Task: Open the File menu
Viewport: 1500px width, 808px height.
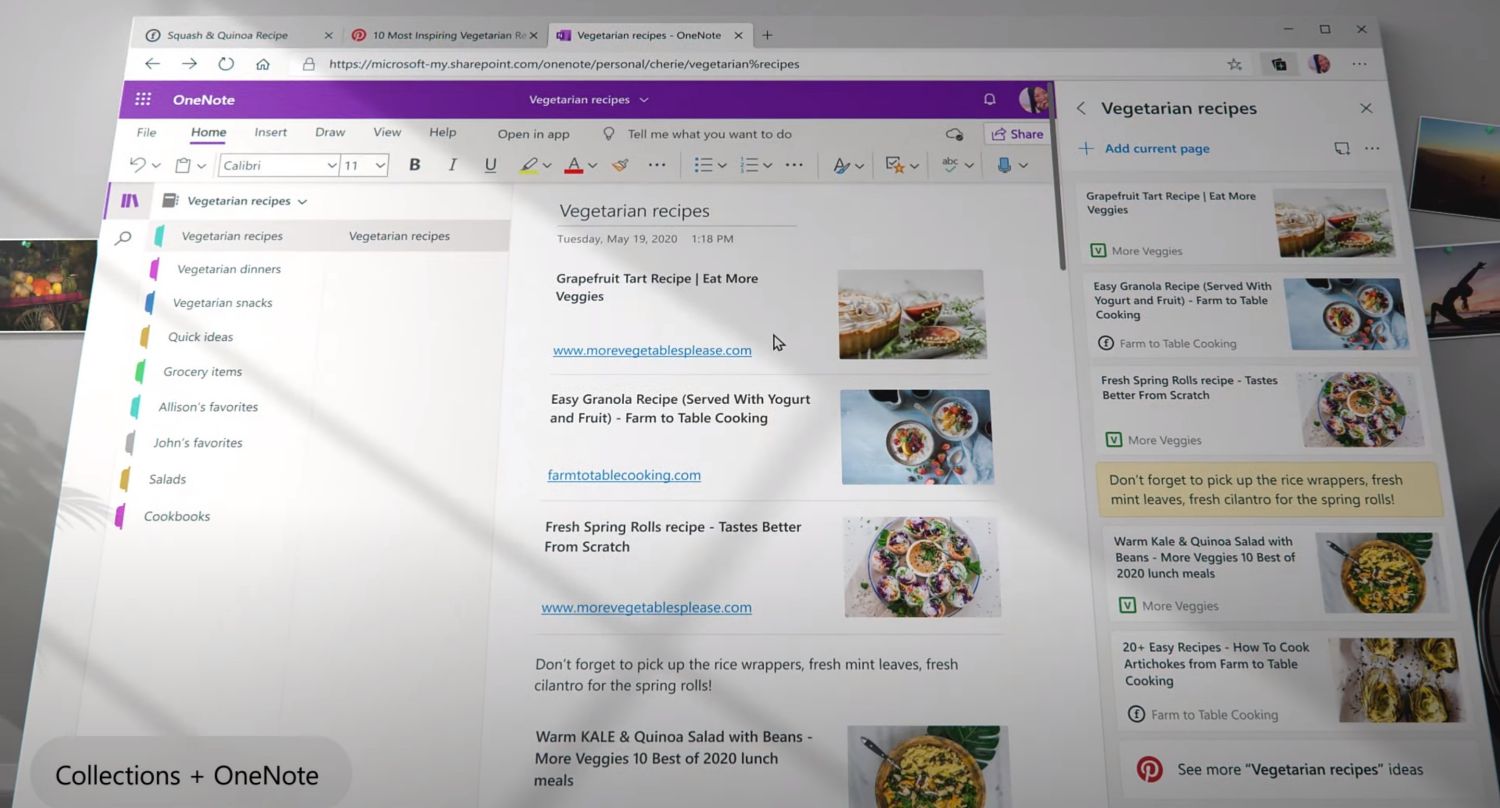Action: point(146,132)
